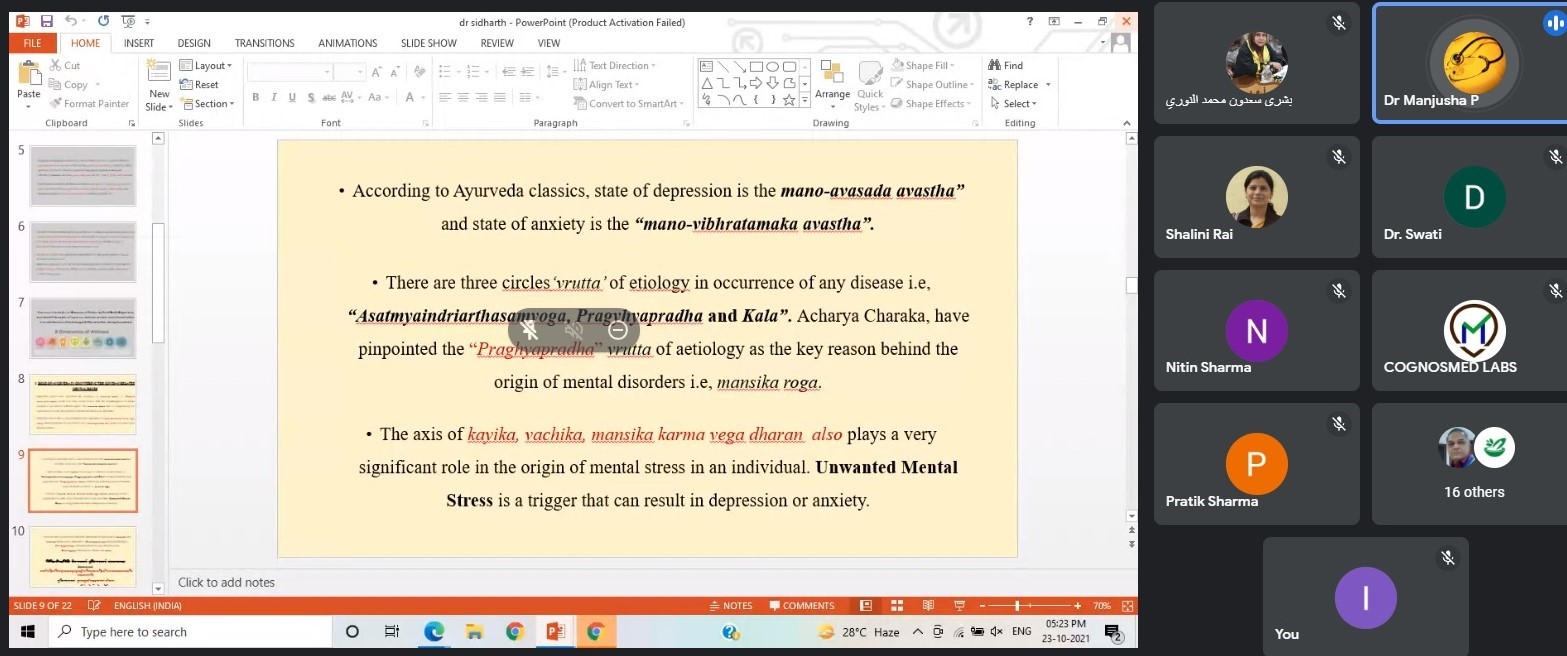Switch to Slide Sorter view in the status bar

(898, 606)
